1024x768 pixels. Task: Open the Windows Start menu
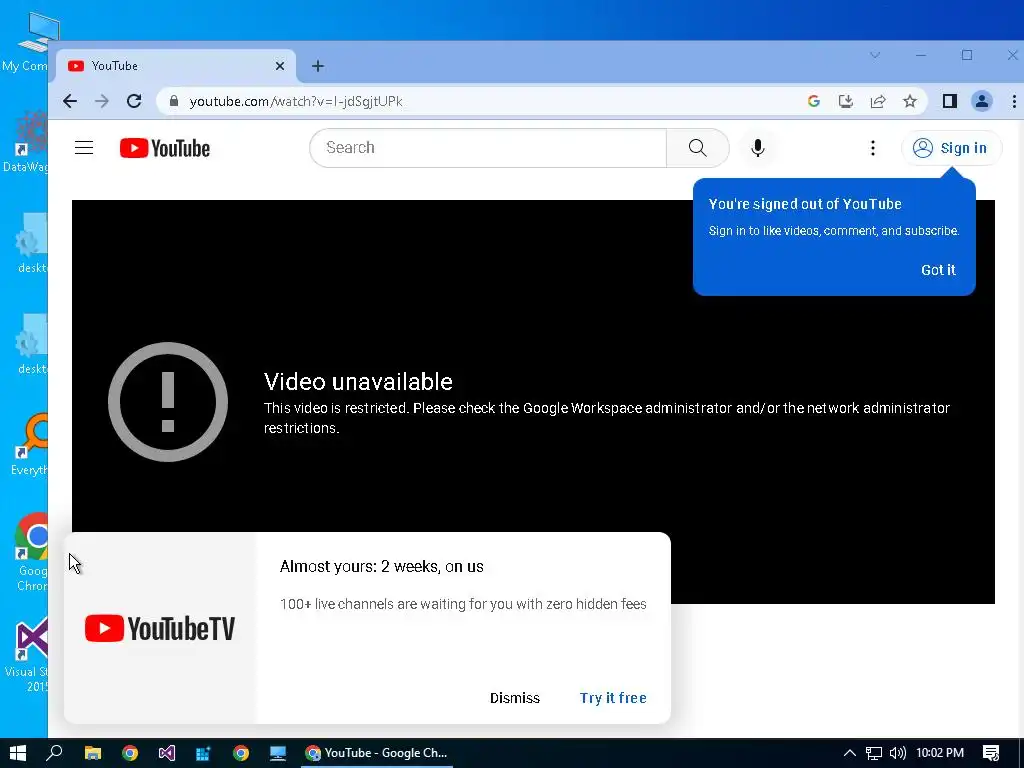coord(18,753)
